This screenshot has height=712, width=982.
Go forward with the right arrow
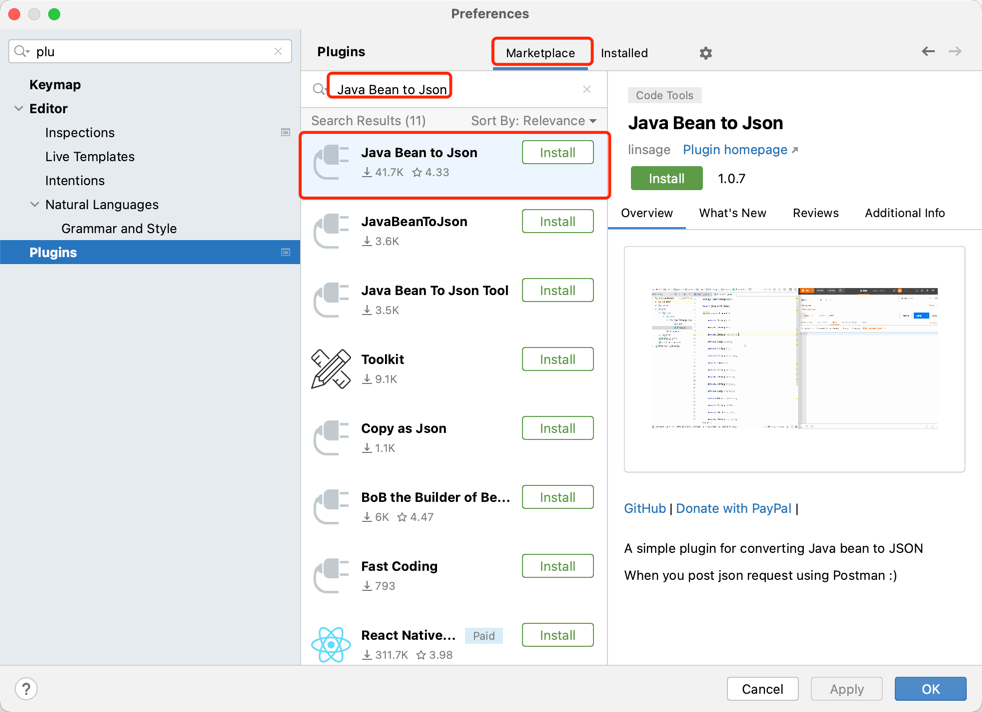[955, 51]
